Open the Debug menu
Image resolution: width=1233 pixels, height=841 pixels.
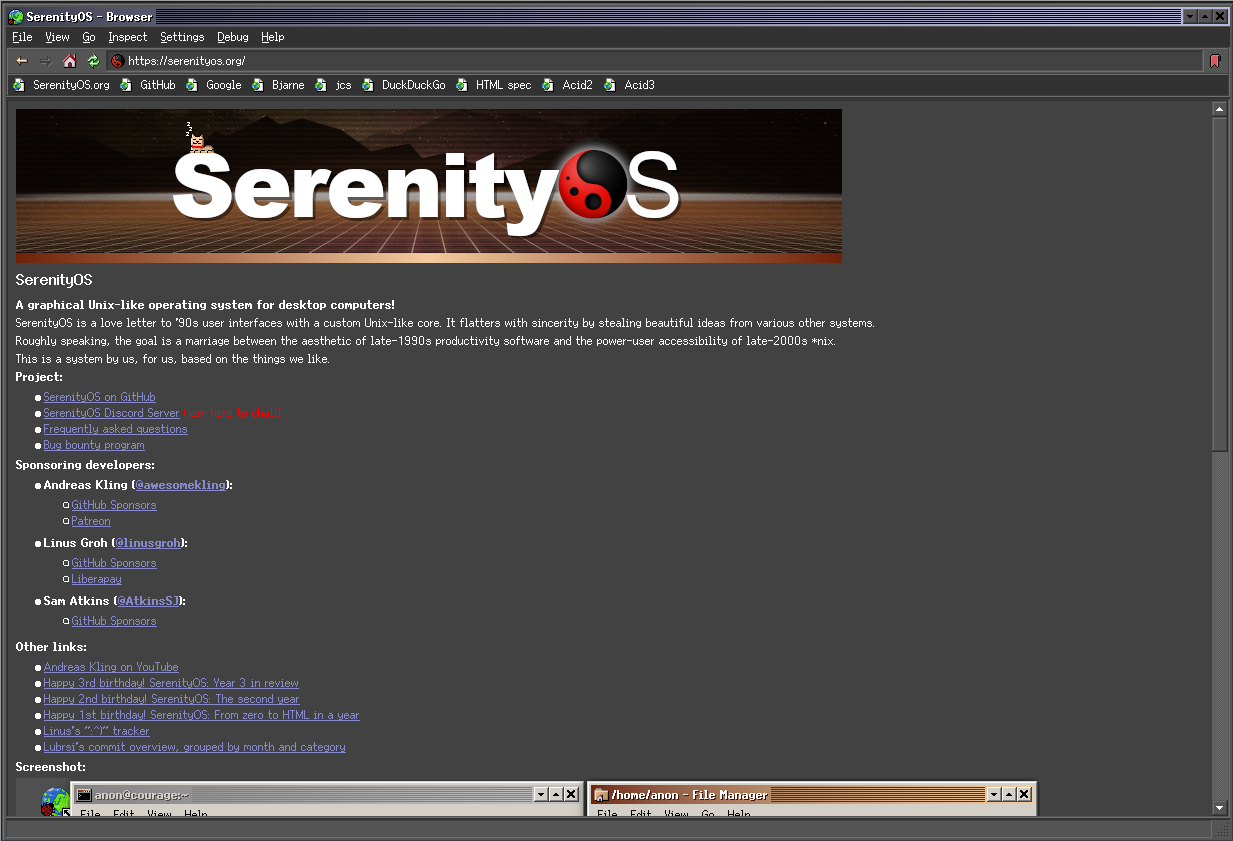(232, 37)
